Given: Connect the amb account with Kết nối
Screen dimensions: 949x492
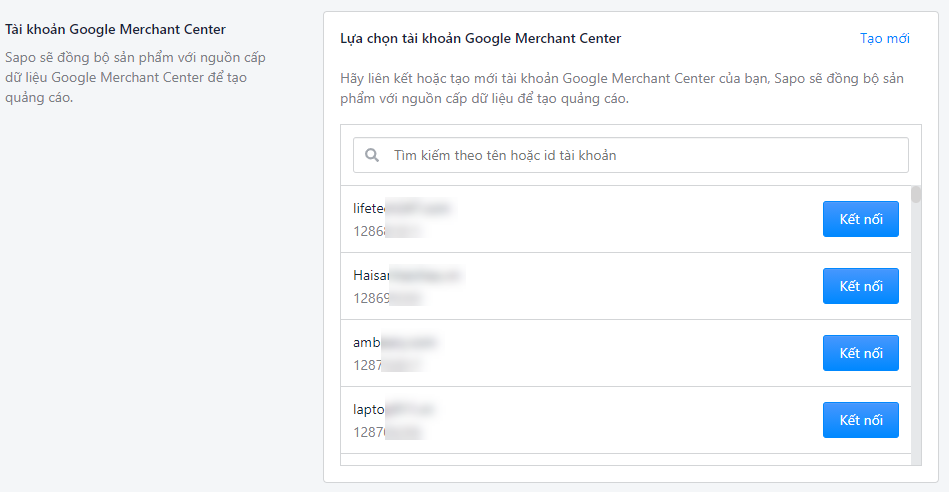Looking at the screenshot, I should [861, 353].
